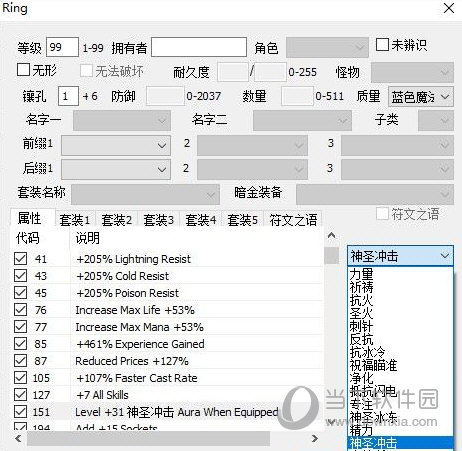Collapse the 神圣冲击 aura combo box
Image resolution: width=462 pixels, height=451 pixels.
tap(400, 256)
